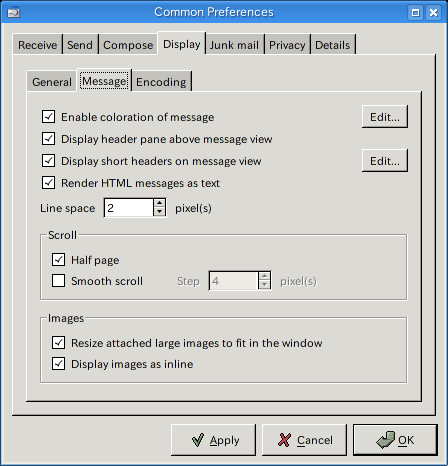Click the window menu icon in title bar
This screenshot has width=448, height=466.
pyautogui.click(x=14, y=13)
